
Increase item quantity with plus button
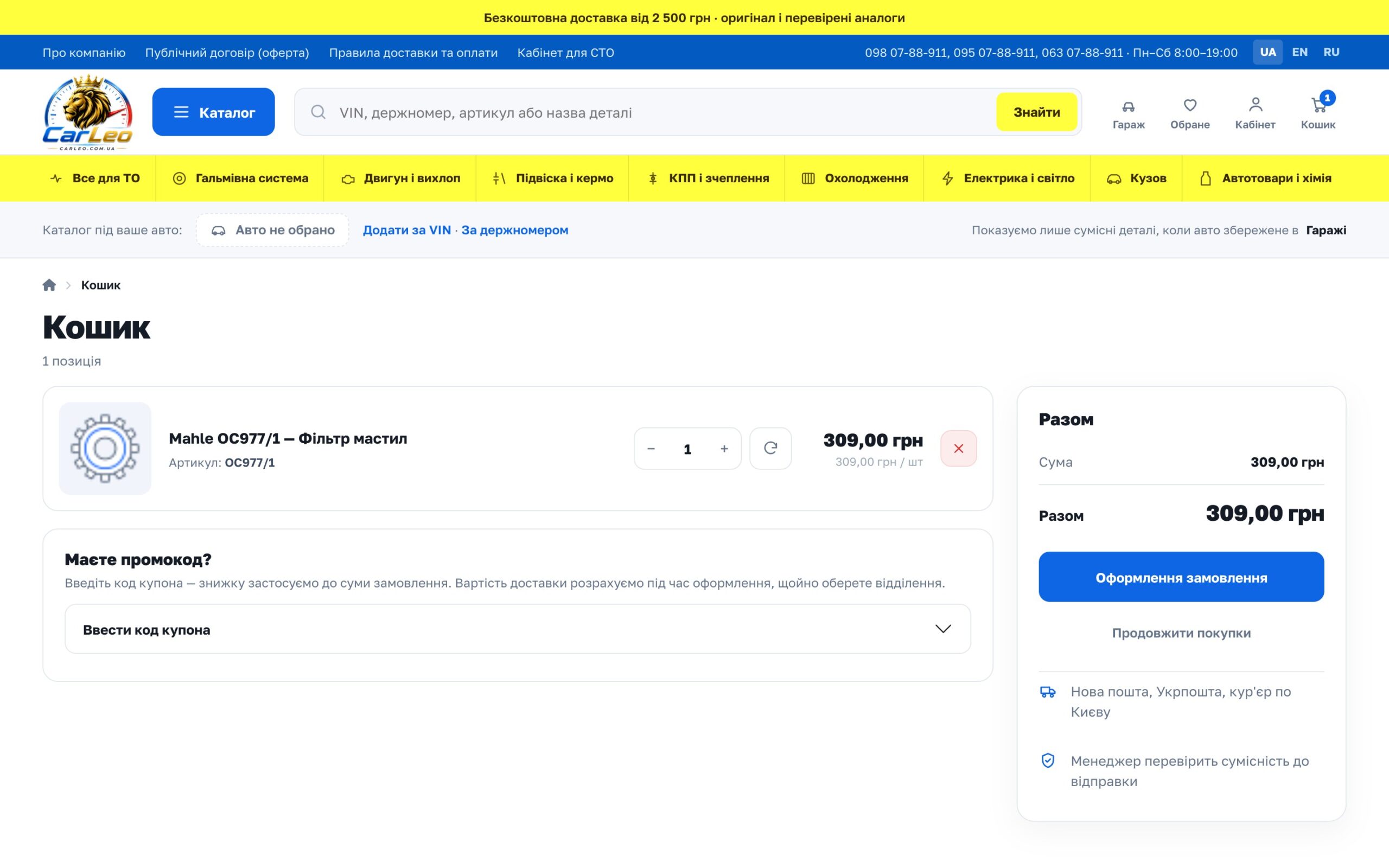tap(724, 448)
